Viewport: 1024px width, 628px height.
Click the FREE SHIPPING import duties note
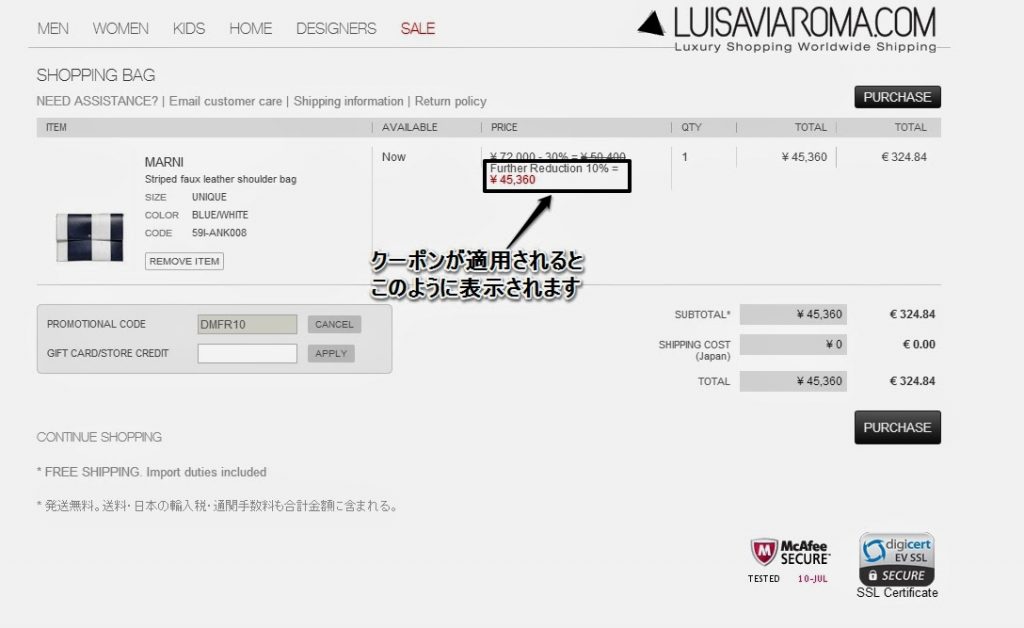[x=152, y=472]
